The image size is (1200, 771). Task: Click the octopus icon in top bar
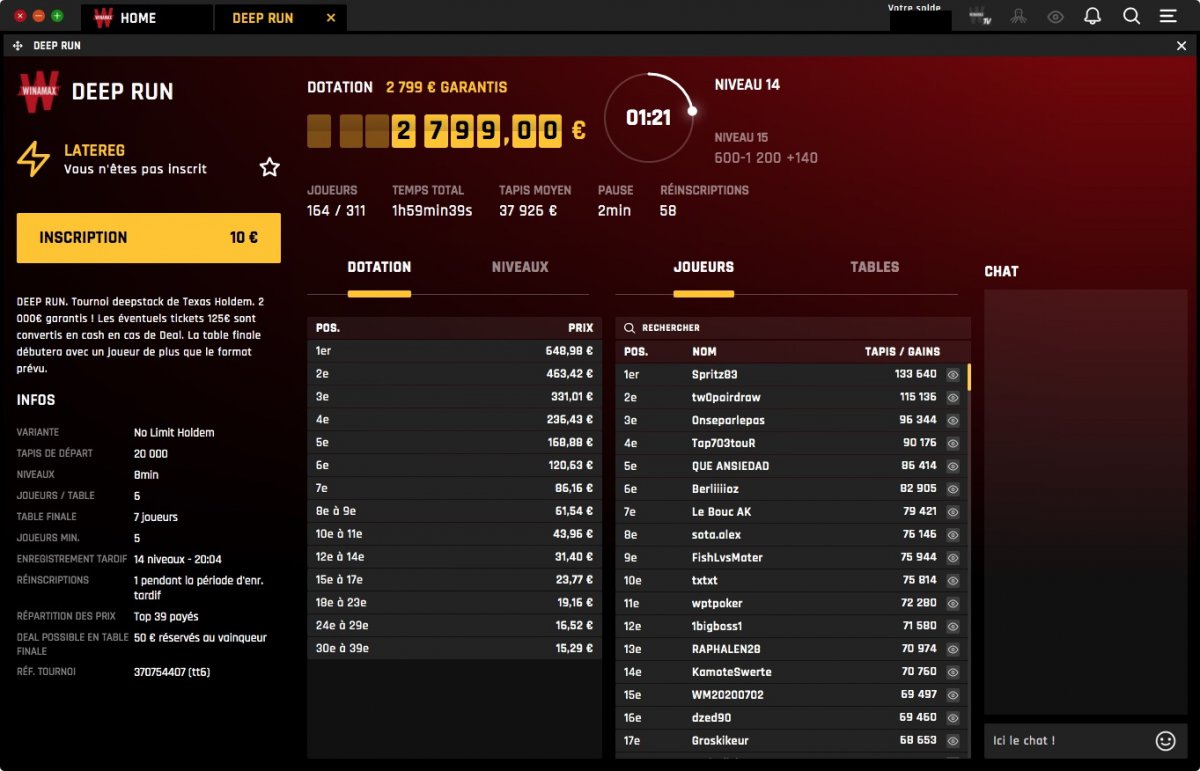click(x=1018, y=17)
